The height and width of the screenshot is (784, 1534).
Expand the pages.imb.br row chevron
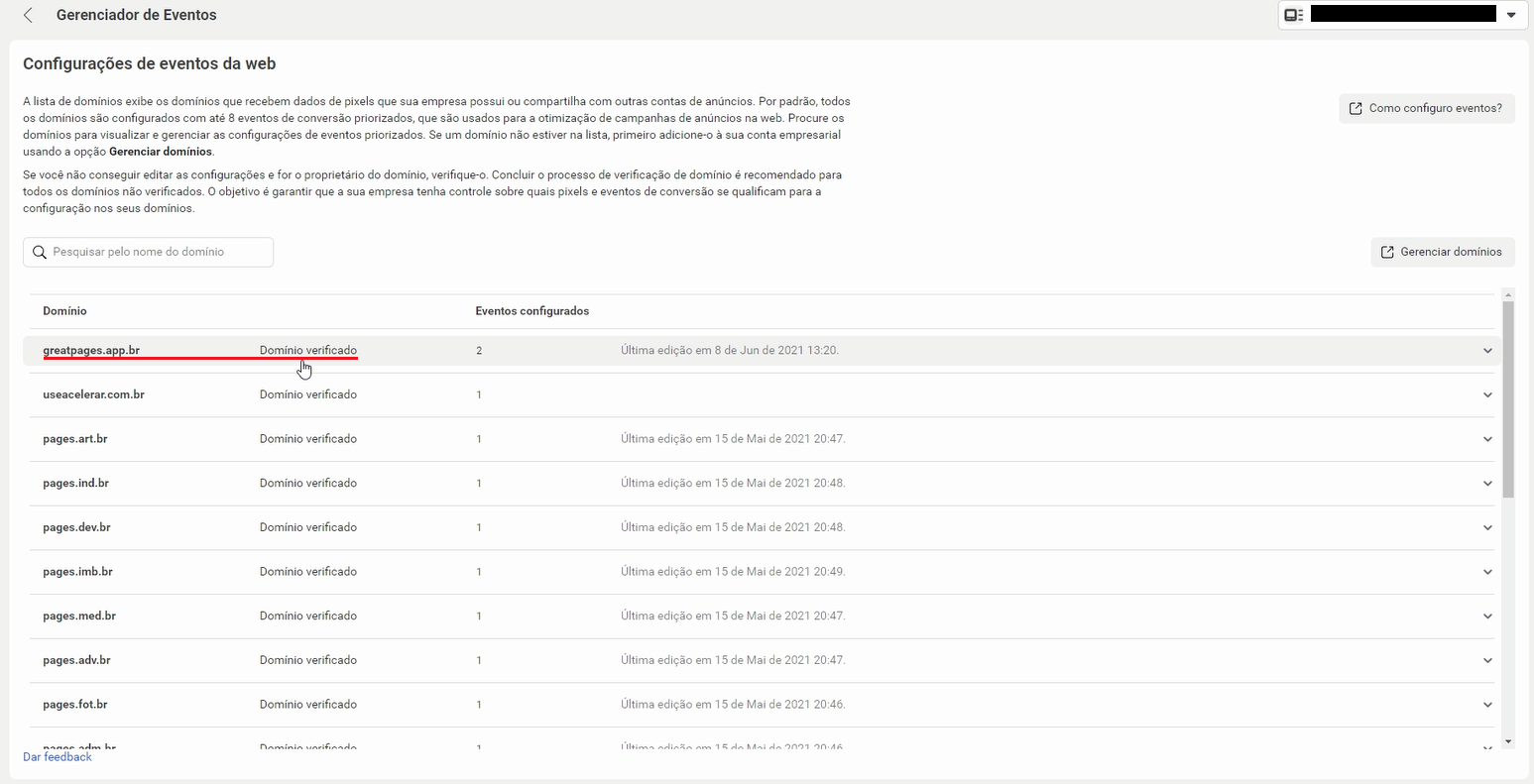tap(1487, 572)
